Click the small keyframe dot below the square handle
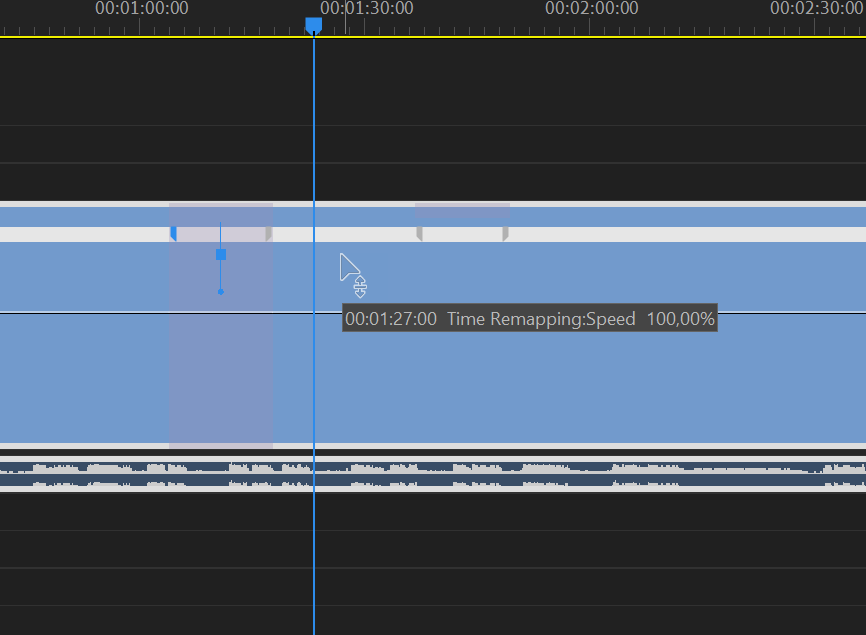Viewport: 866px width, 635px height. coord(221,291)
